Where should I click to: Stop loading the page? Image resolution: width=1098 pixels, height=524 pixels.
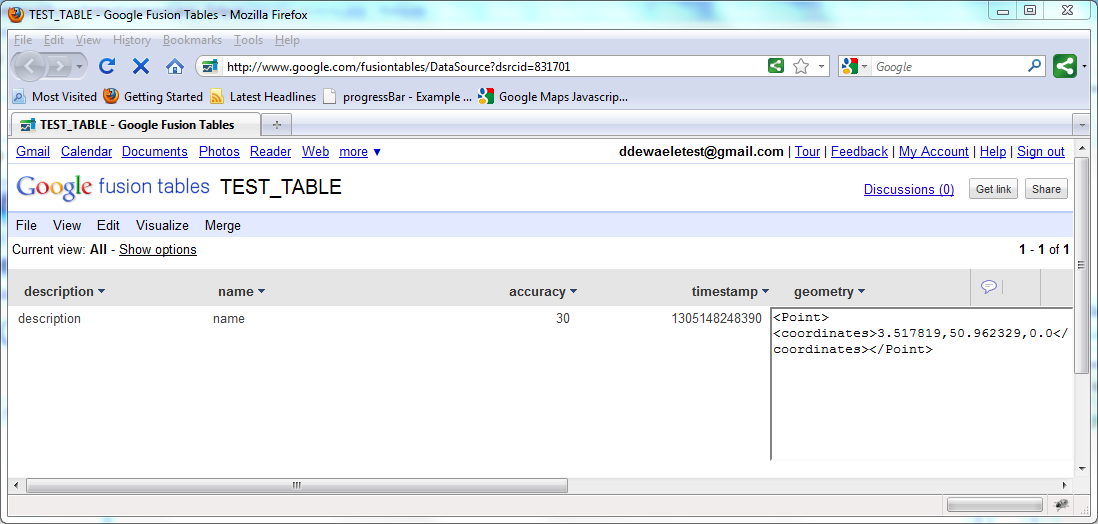(141, 67)
